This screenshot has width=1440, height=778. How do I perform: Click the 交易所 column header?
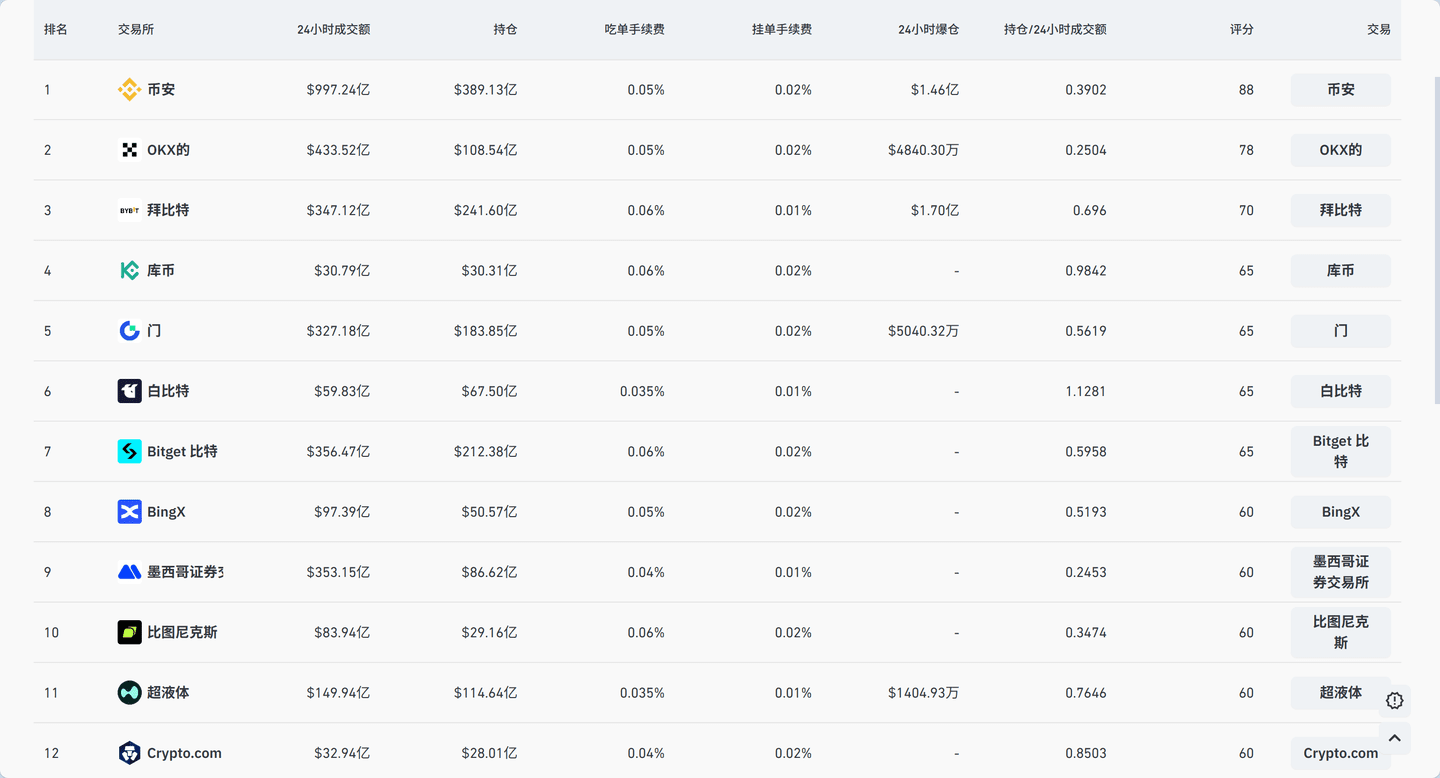click(136, 30)
